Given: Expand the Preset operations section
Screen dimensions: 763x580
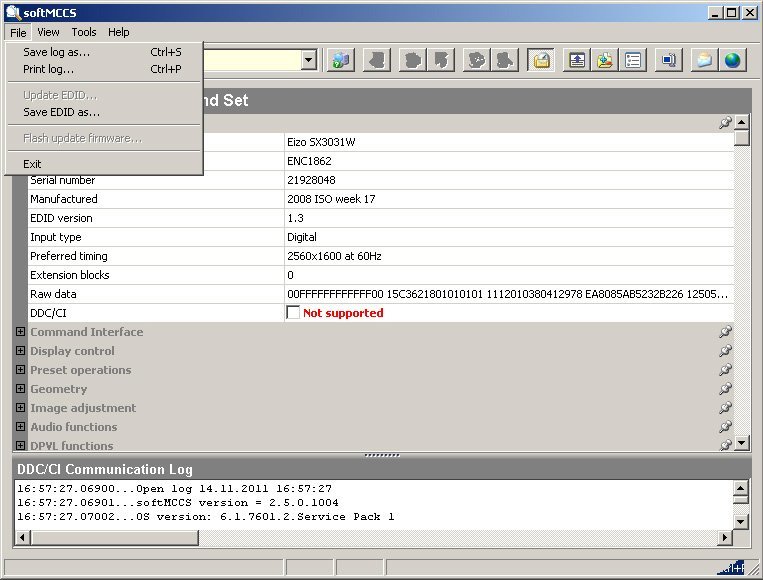Looking at the screenshot, I should (x=20, y=369).
